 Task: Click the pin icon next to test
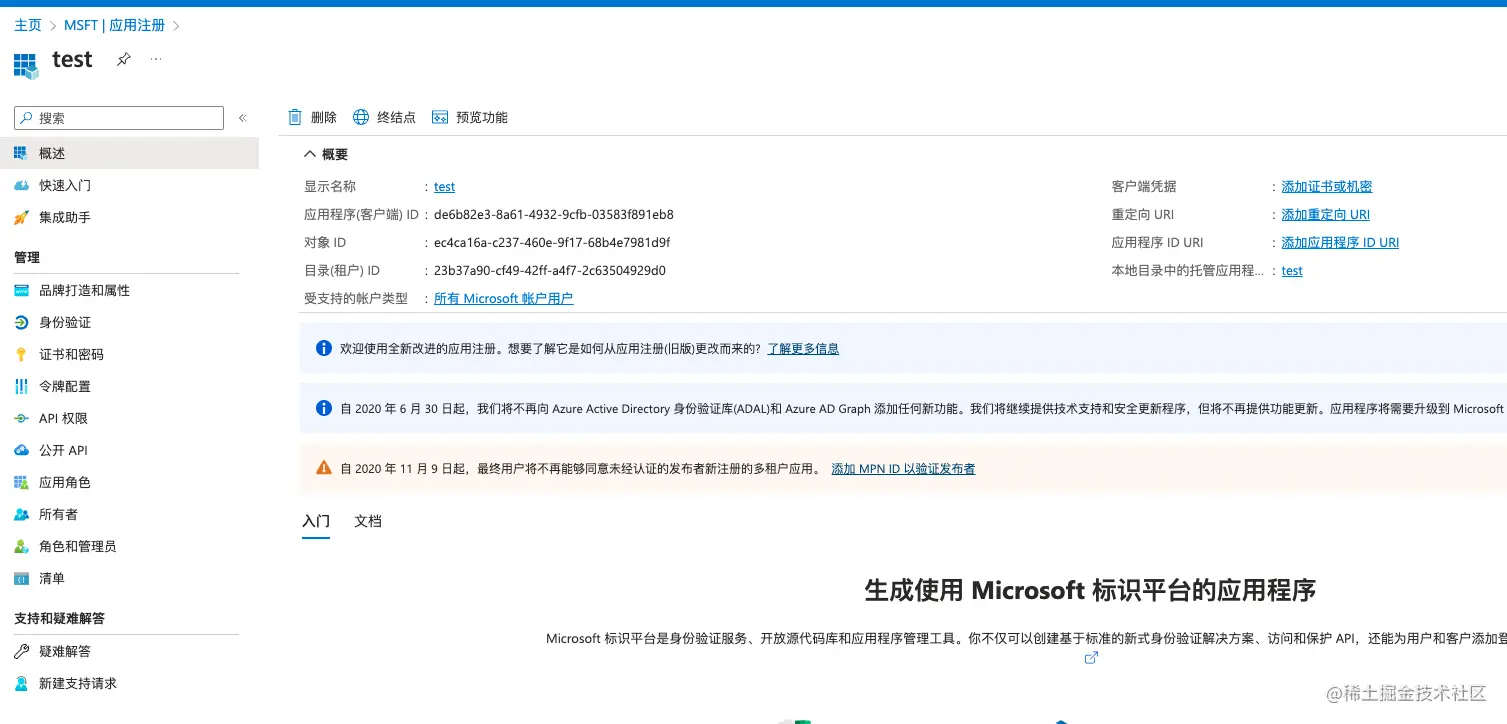click(123, 60)
